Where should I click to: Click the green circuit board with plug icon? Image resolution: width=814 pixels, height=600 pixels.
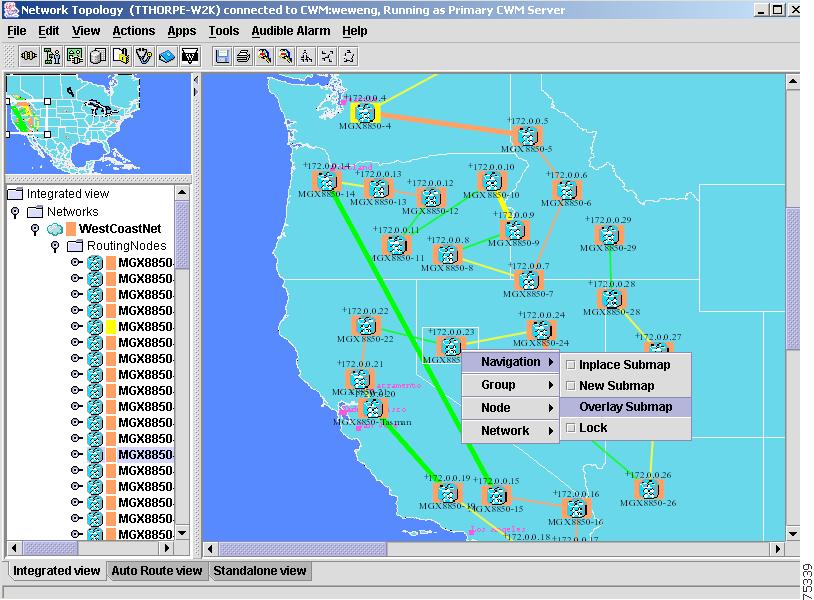(x=75, y=56)
